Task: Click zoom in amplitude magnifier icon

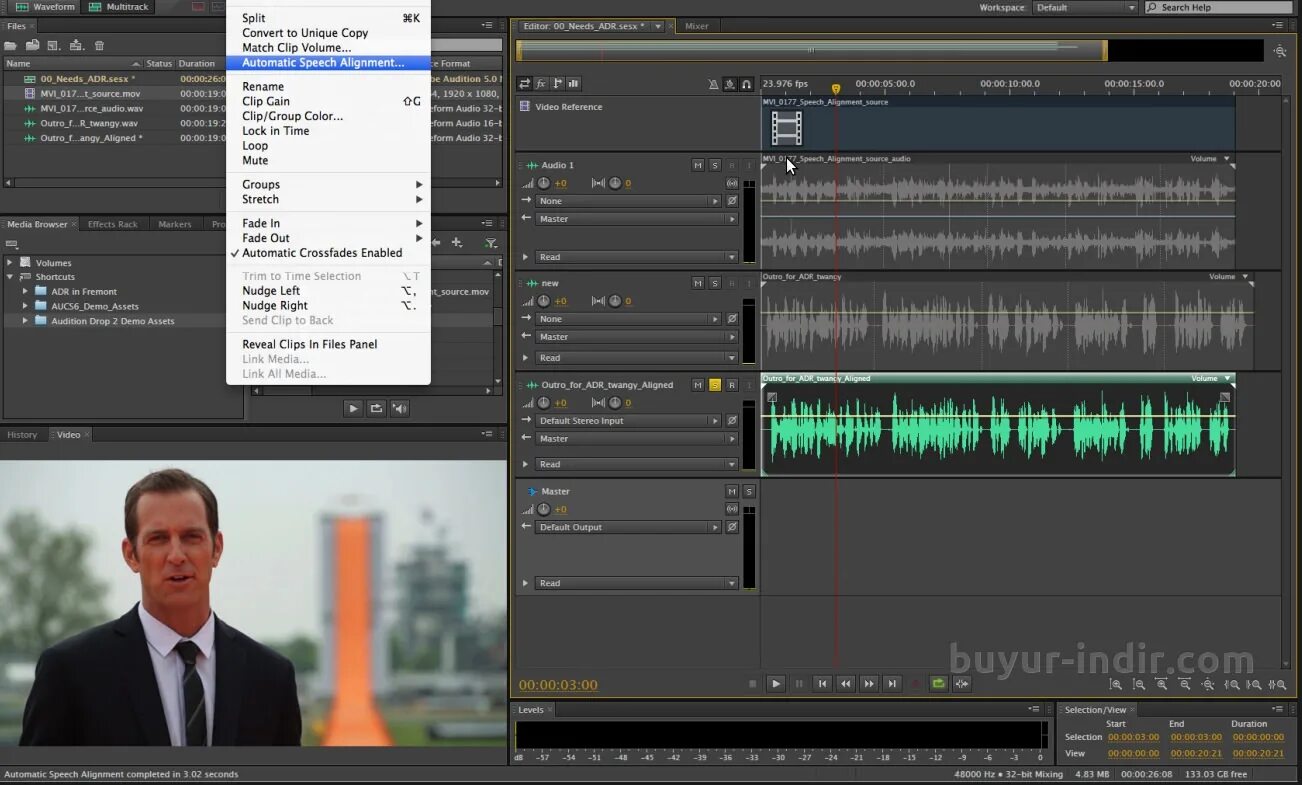Action: click(1116, 685)
